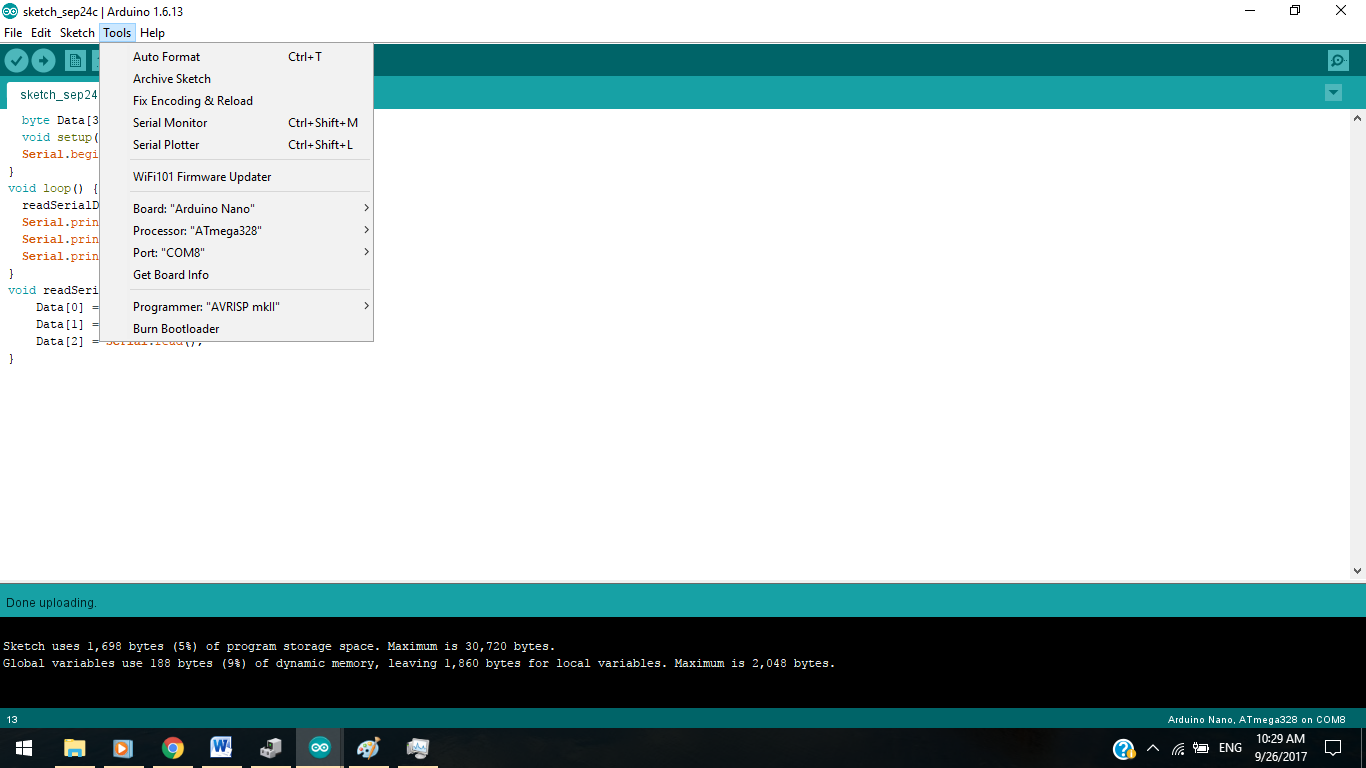Open the Windows Start button

pyautogui.click(x=23, y=748)
